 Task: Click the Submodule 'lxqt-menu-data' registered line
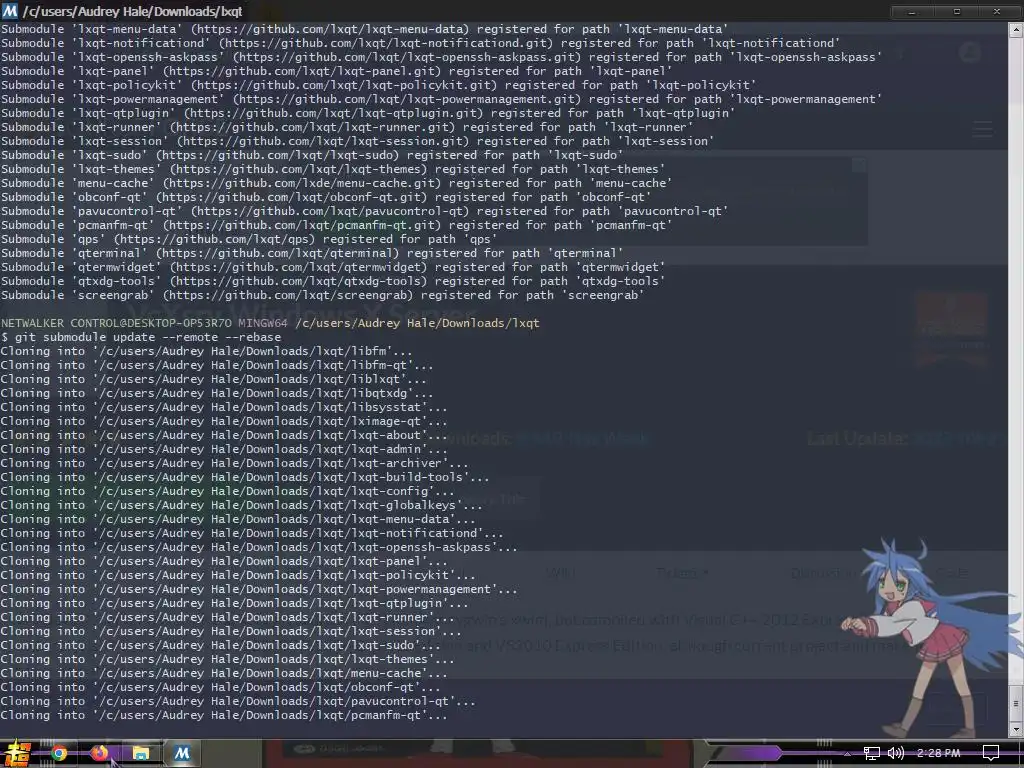pos(364,29)
